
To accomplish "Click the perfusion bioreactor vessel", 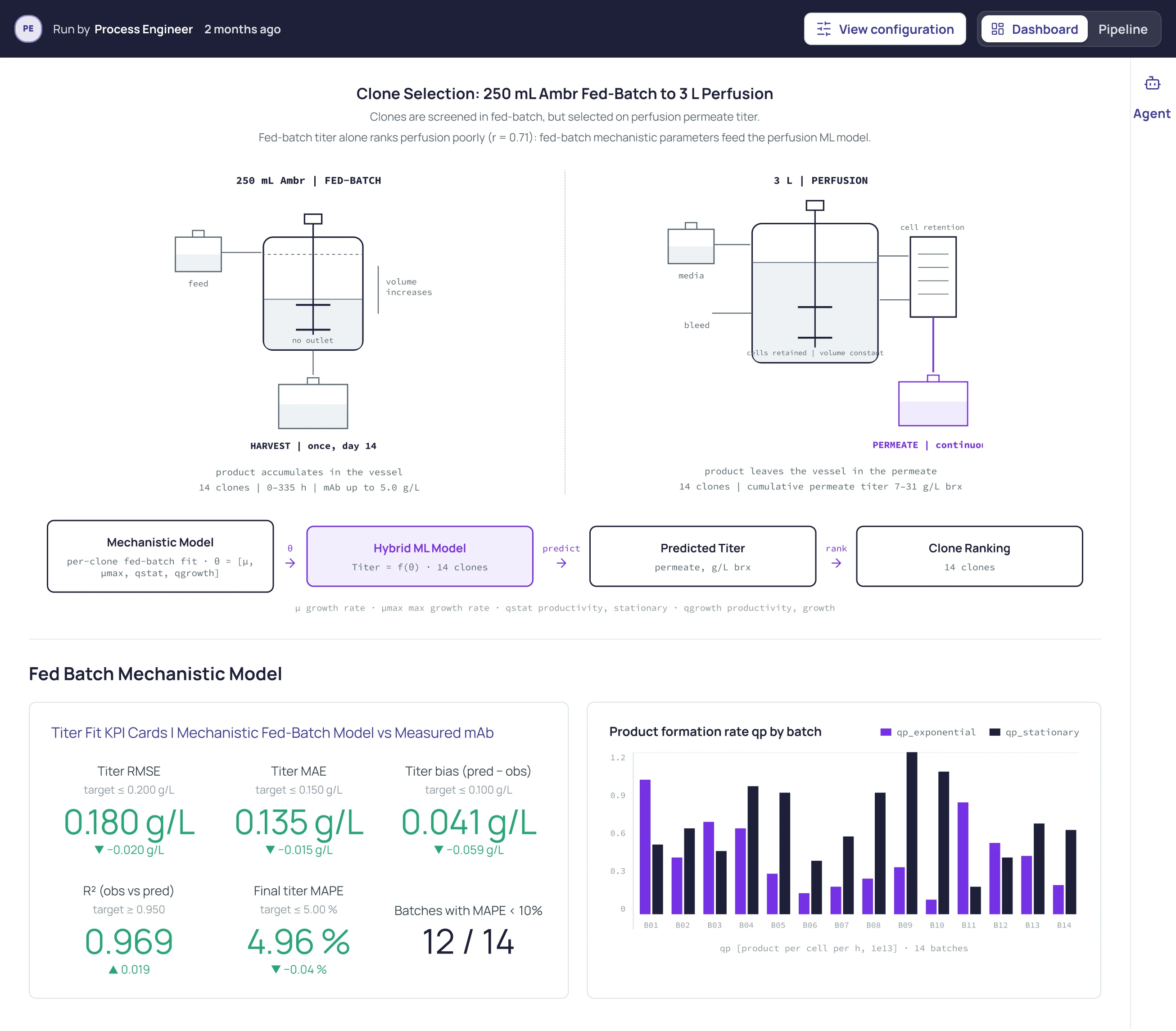I will 814,293.
